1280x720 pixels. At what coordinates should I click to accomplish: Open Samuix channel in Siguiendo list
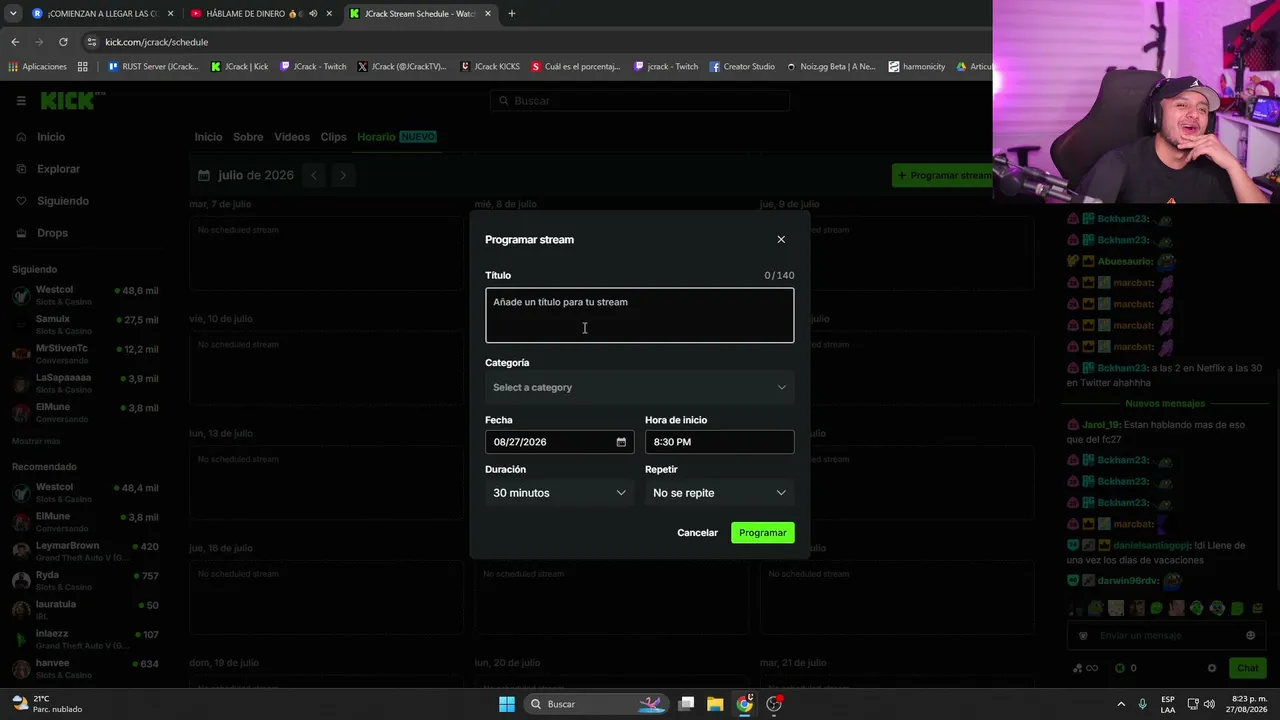click(x=85, y=324)
